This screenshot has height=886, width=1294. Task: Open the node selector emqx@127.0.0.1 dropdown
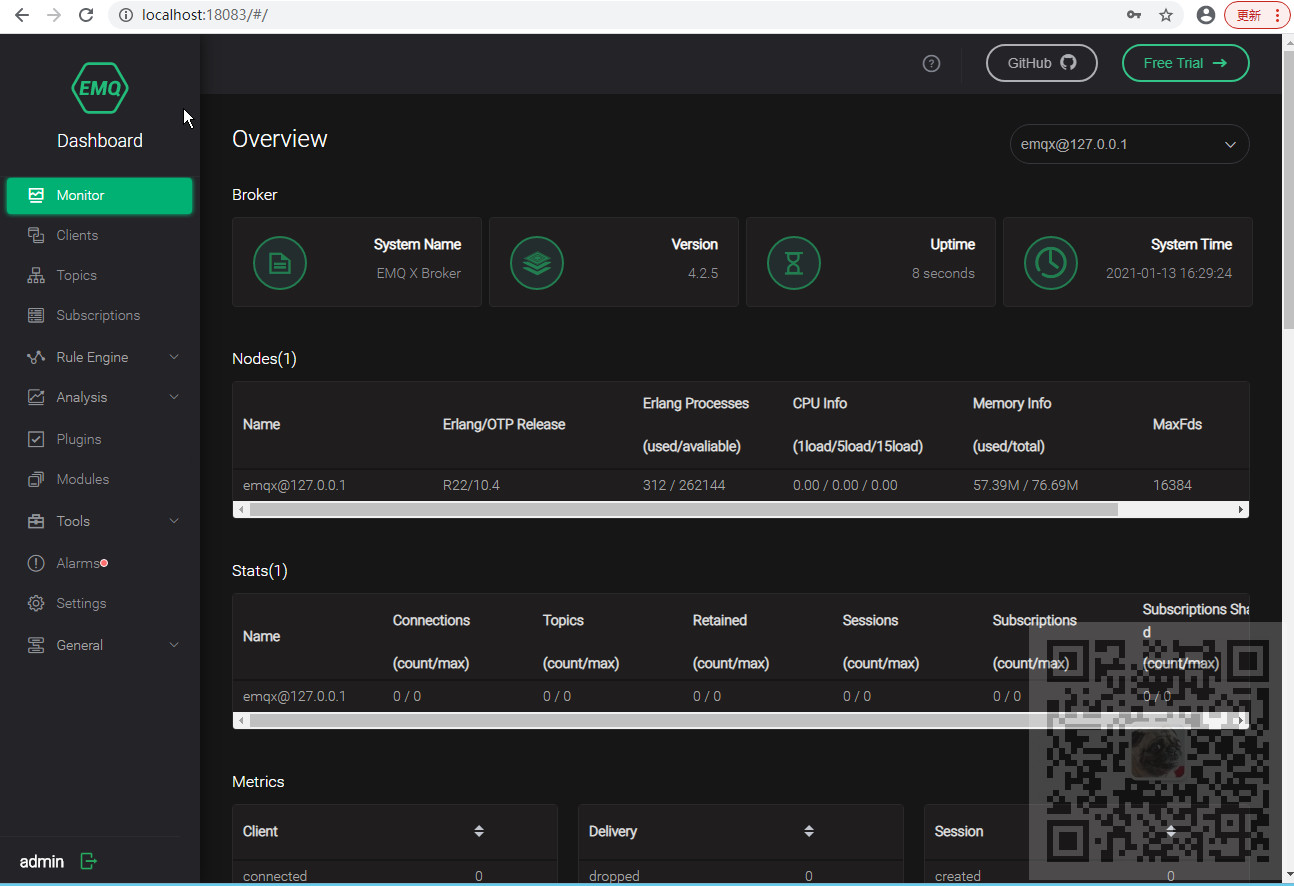pos(1129,144)
